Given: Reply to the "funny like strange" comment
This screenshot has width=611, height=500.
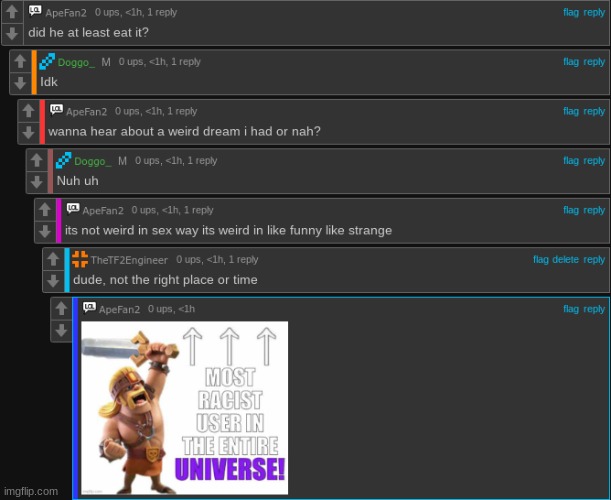Looking at the screenshot, I should coord(594,210).
